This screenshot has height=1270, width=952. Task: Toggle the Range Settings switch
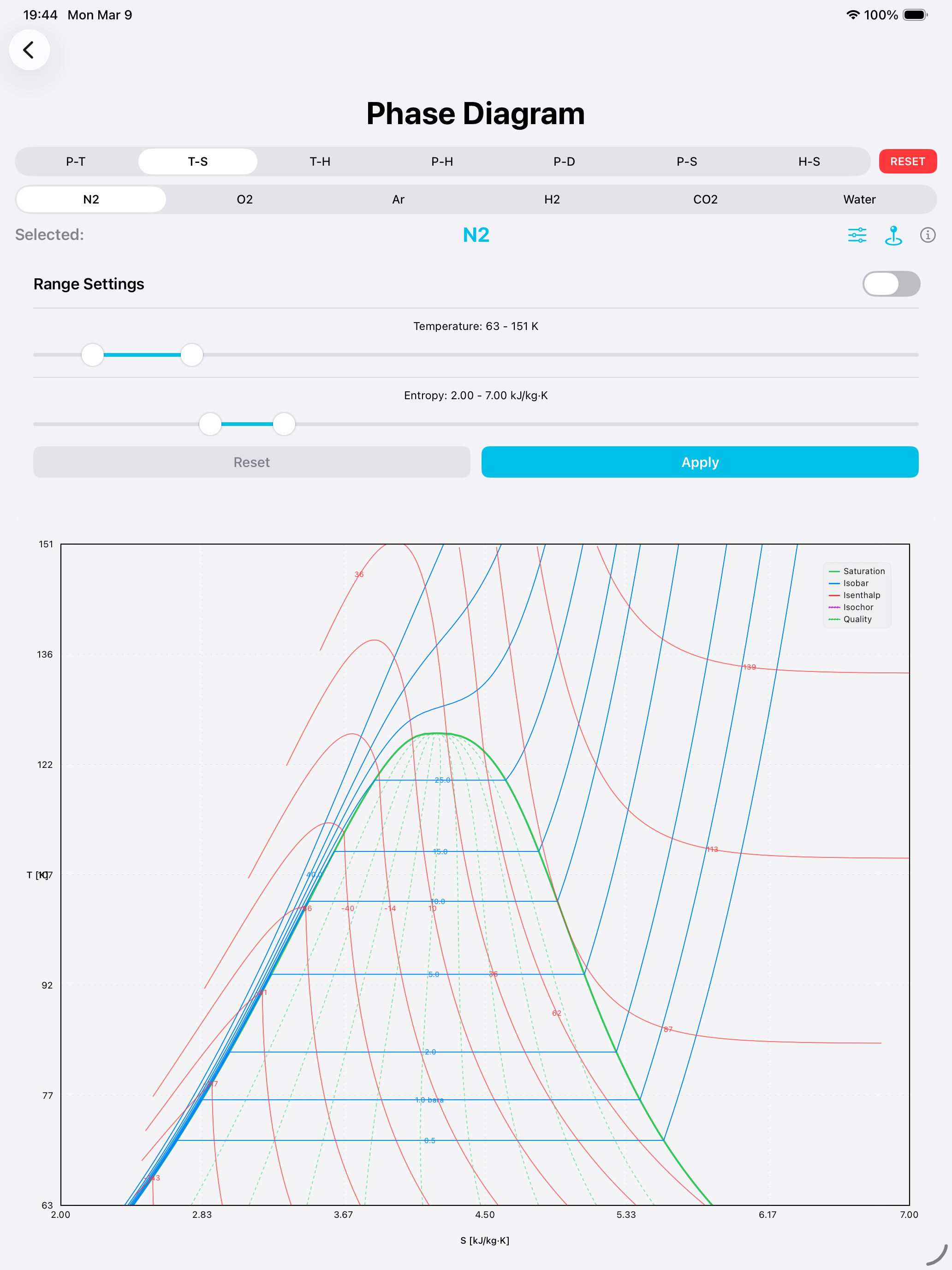[x=891, y=284]
